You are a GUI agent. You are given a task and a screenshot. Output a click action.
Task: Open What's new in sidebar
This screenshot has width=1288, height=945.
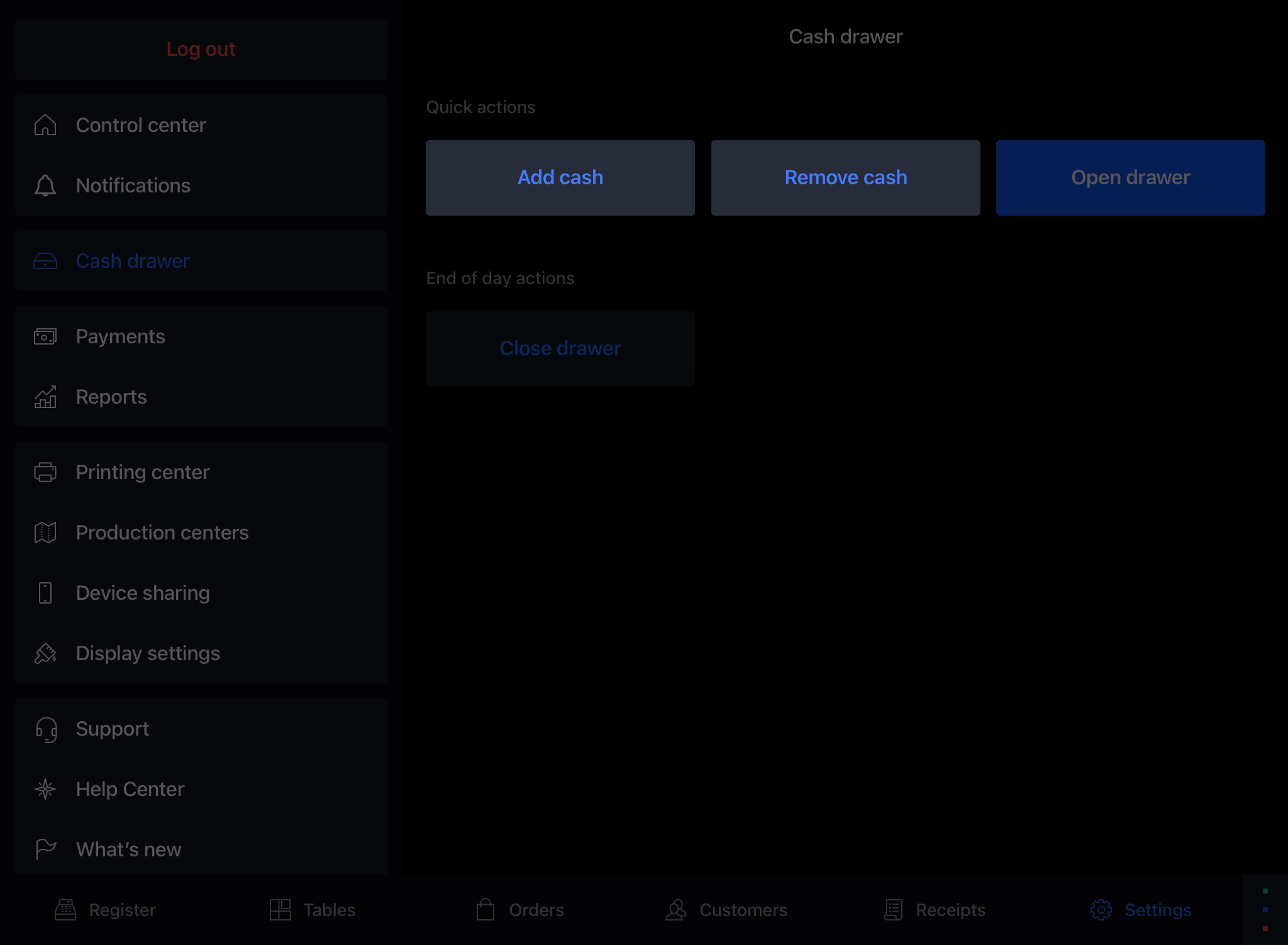pos(128,849)
